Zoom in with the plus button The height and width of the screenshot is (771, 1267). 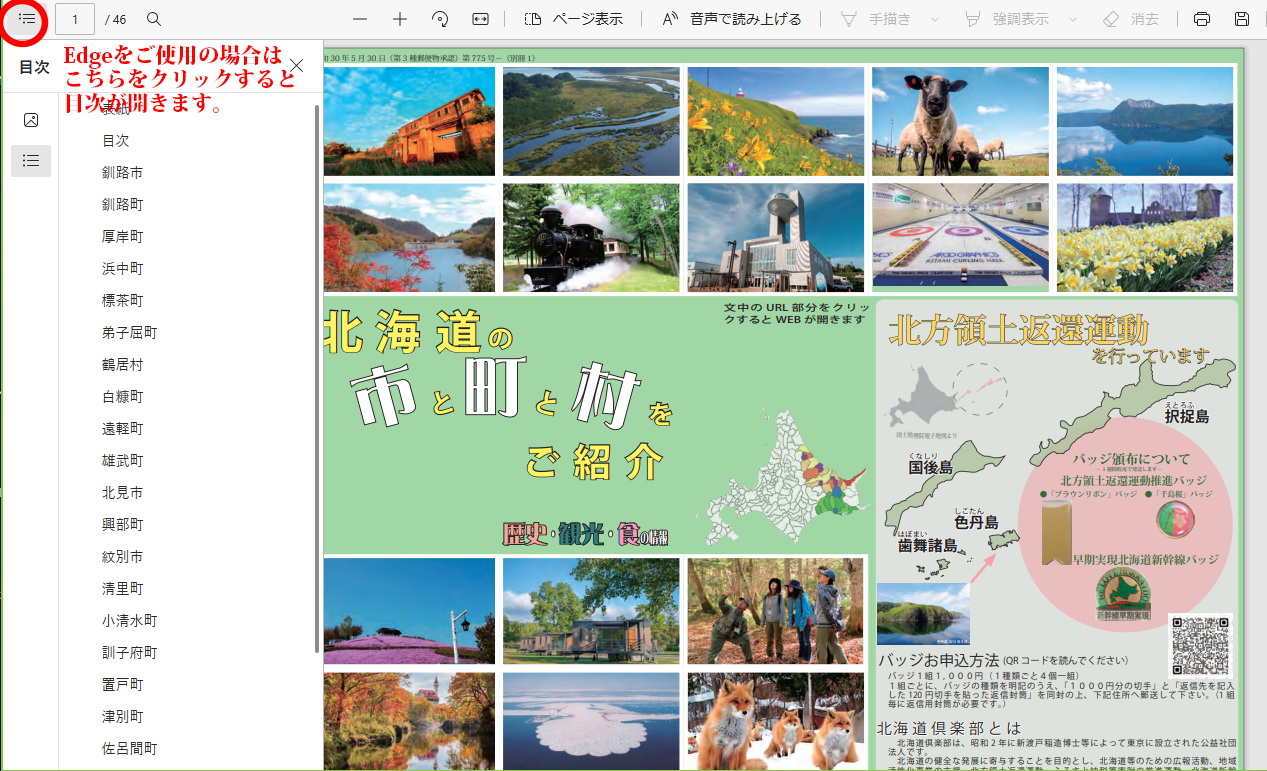click(x=400, y=19)
